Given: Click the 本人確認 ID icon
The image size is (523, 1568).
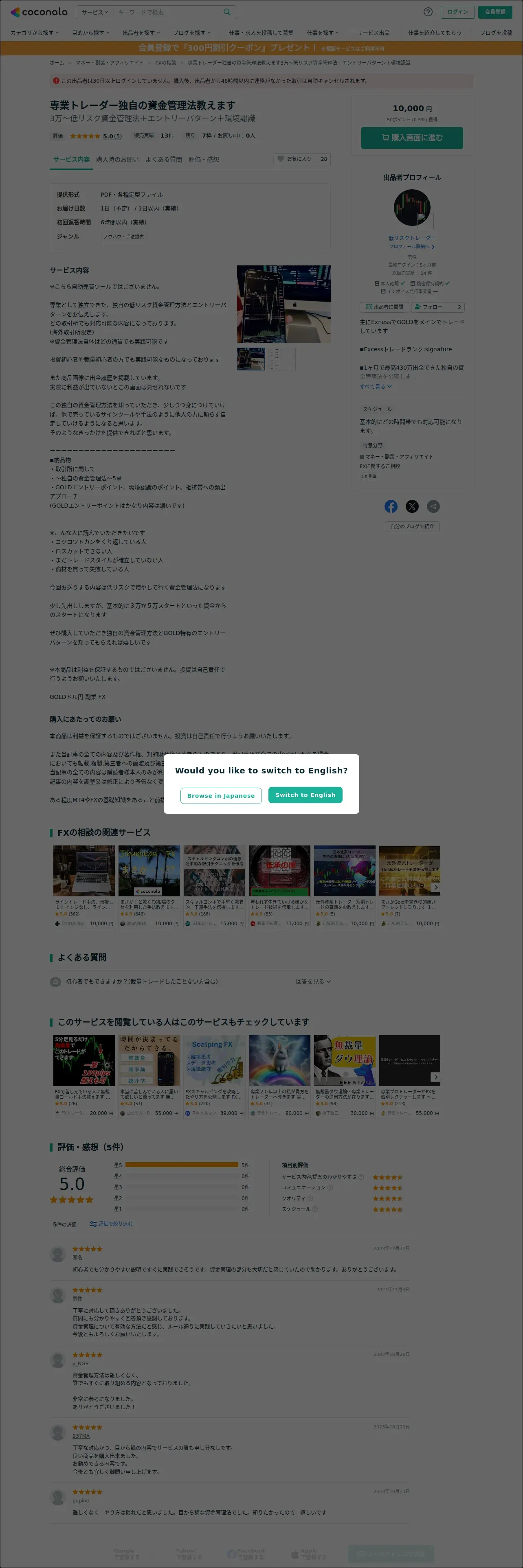Looking at the screenshot, I should pos(377,284).
